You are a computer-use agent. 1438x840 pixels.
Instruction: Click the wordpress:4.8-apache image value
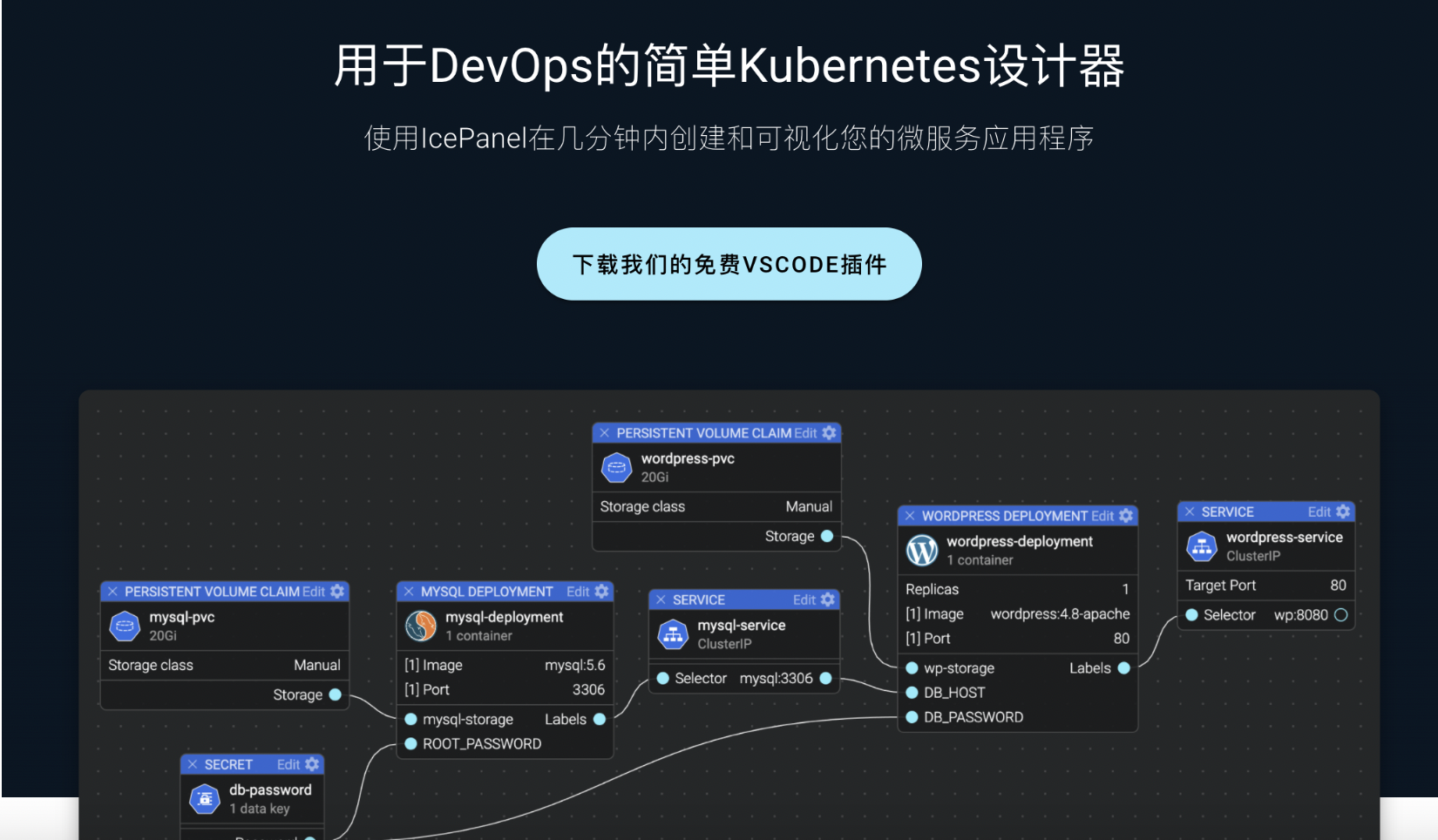[1060, 613]
